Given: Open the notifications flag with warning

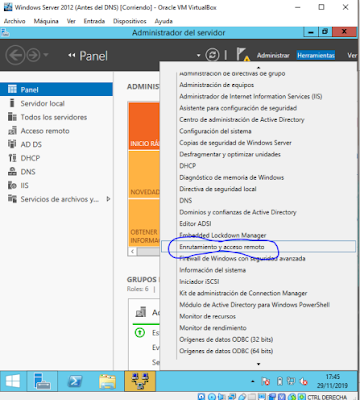Looking at the screenshot, I should [243, 55].
